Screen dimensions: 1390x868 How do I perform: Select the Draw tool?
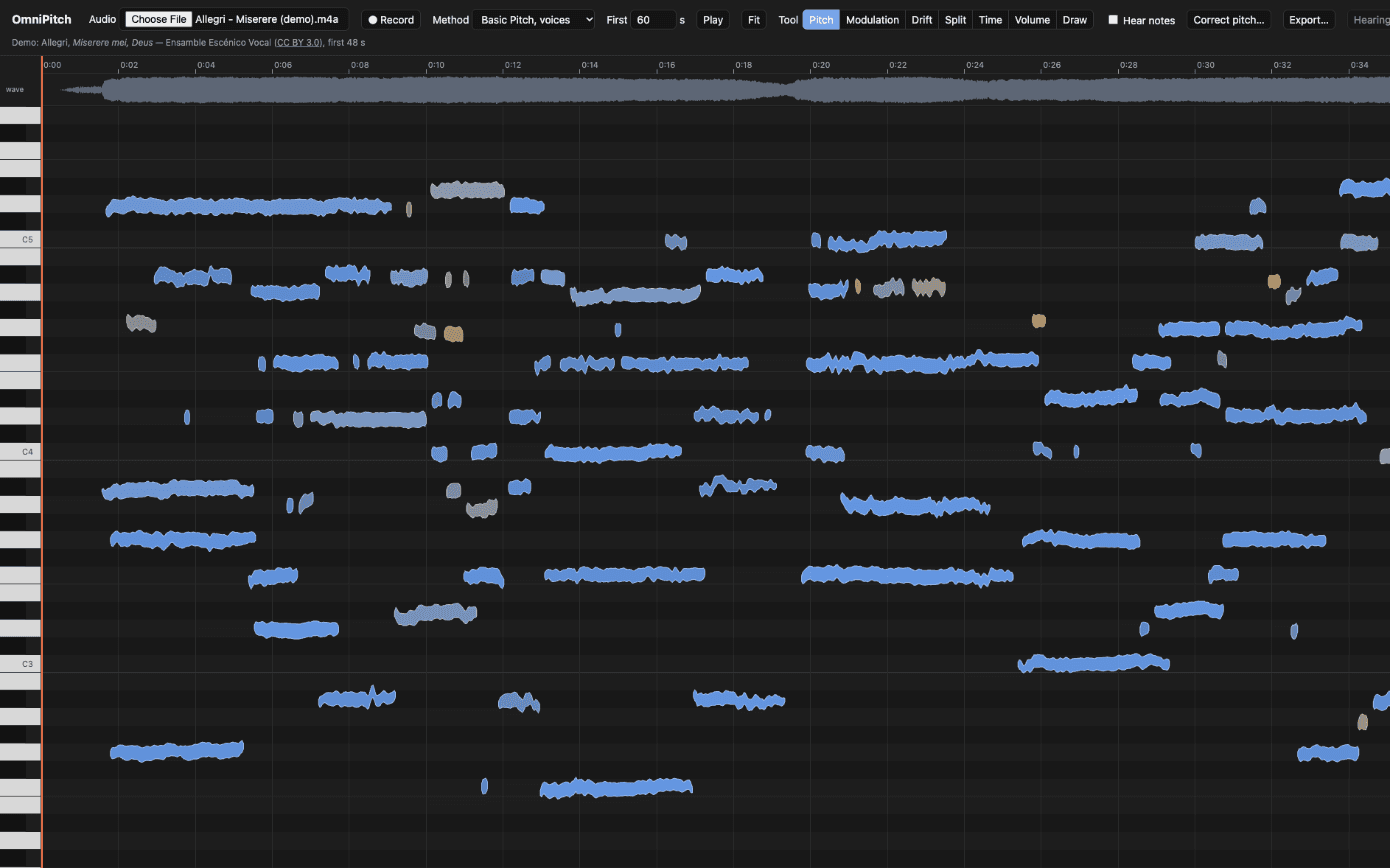click(1075, 20)
